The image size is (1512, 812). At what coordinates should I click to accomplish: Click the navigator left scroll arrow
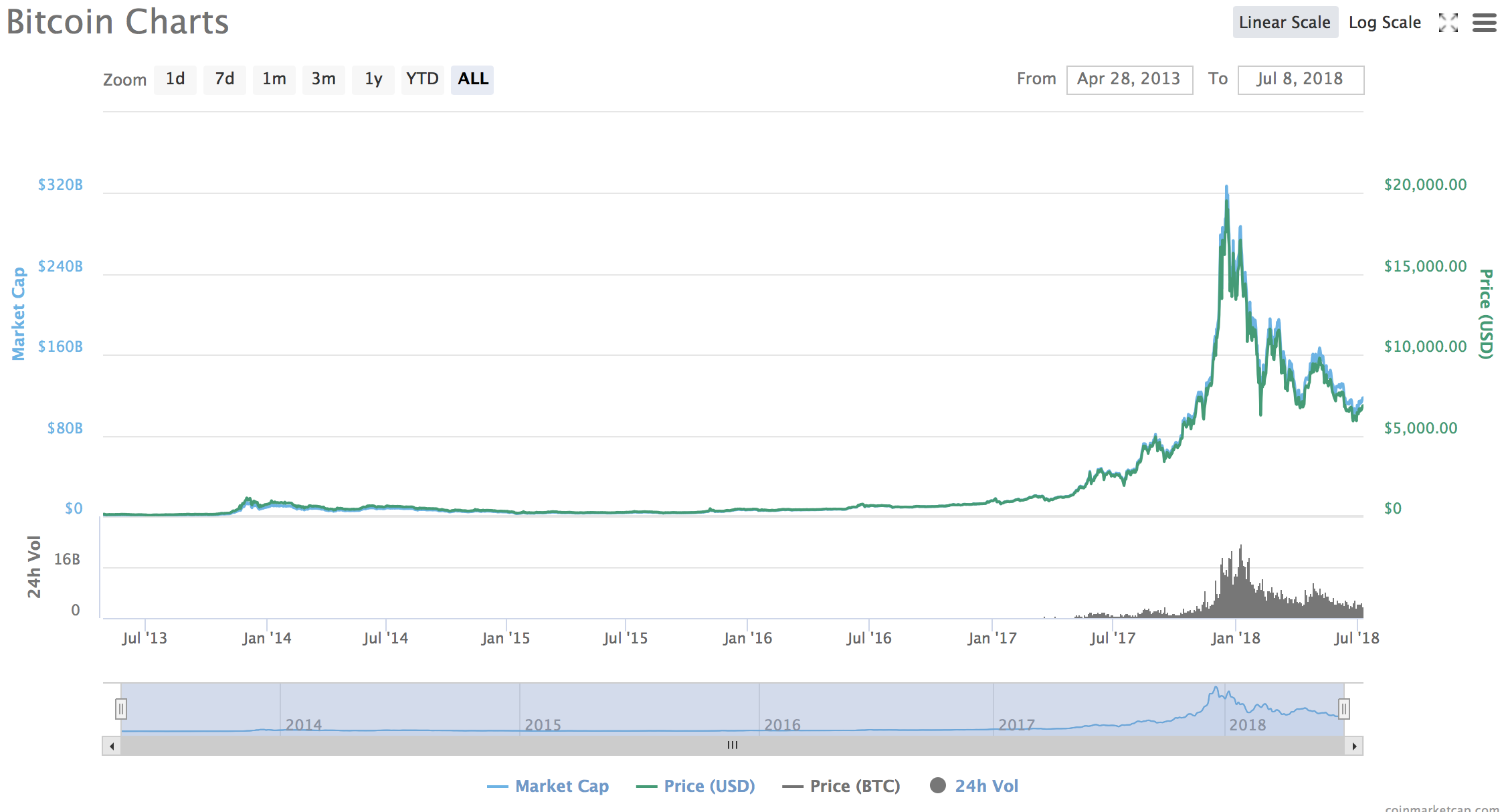(112, 746)
